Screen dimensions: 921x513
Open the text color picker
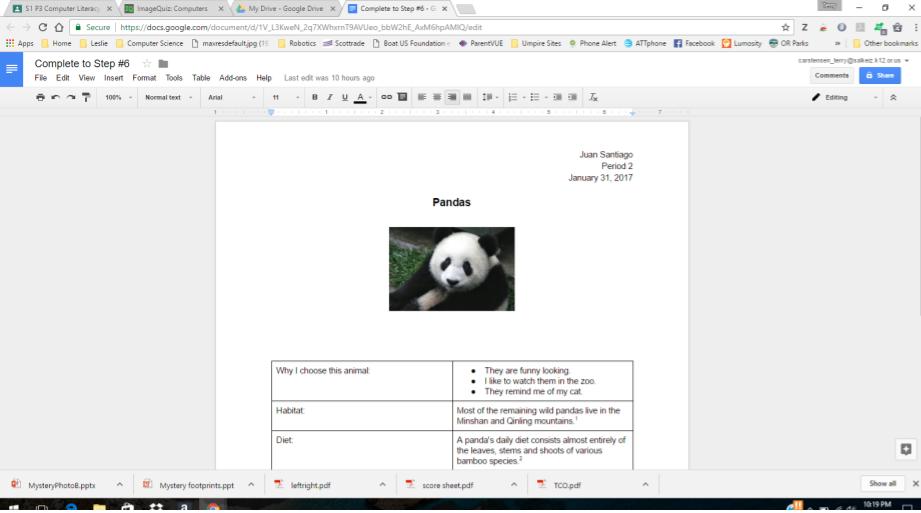coord(361,97)
